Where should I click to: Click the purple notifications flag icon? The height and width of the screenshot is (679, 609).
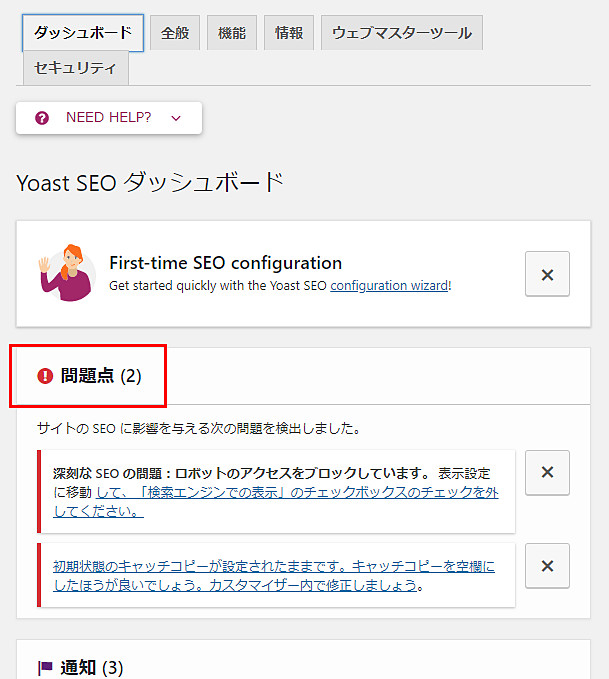[45, 667]
